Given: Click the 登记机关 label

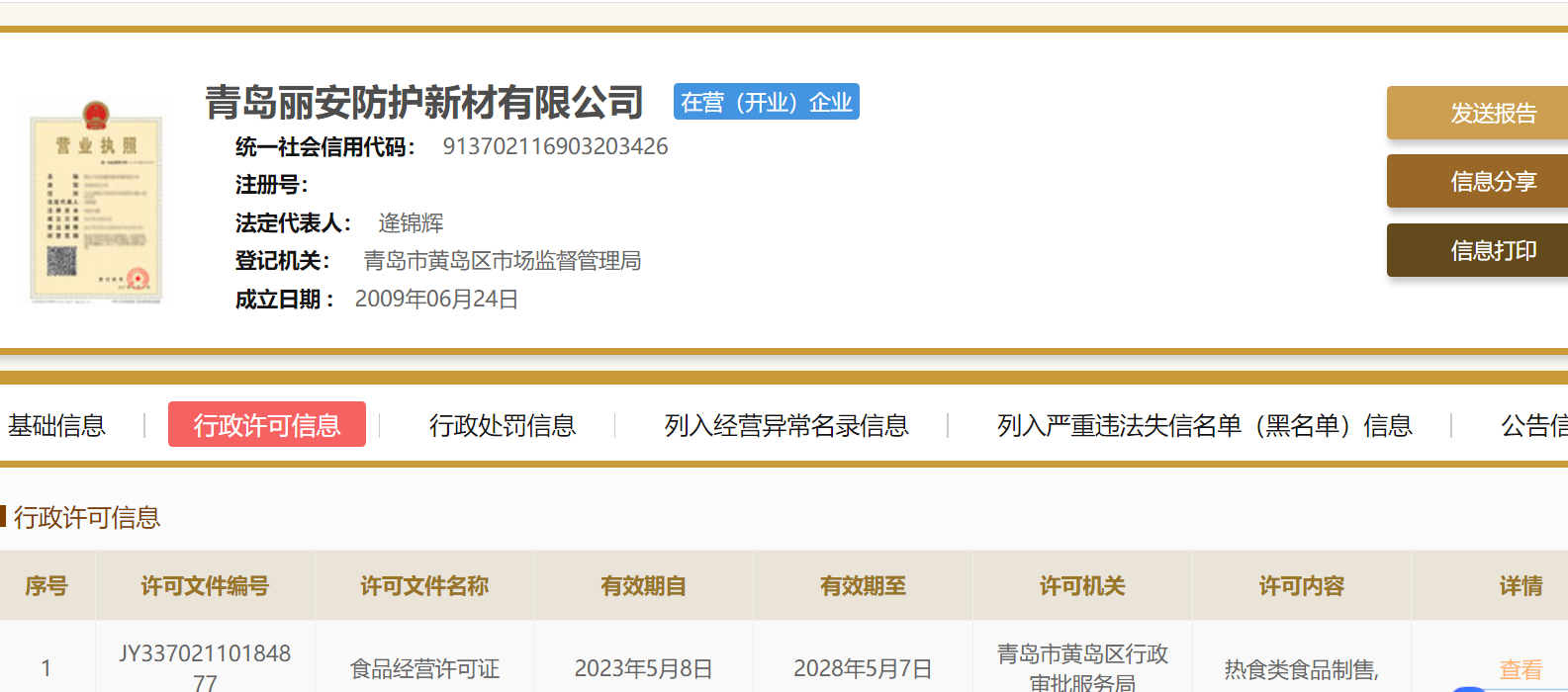Looking at the screenshot, I should [x=283, y=260].
